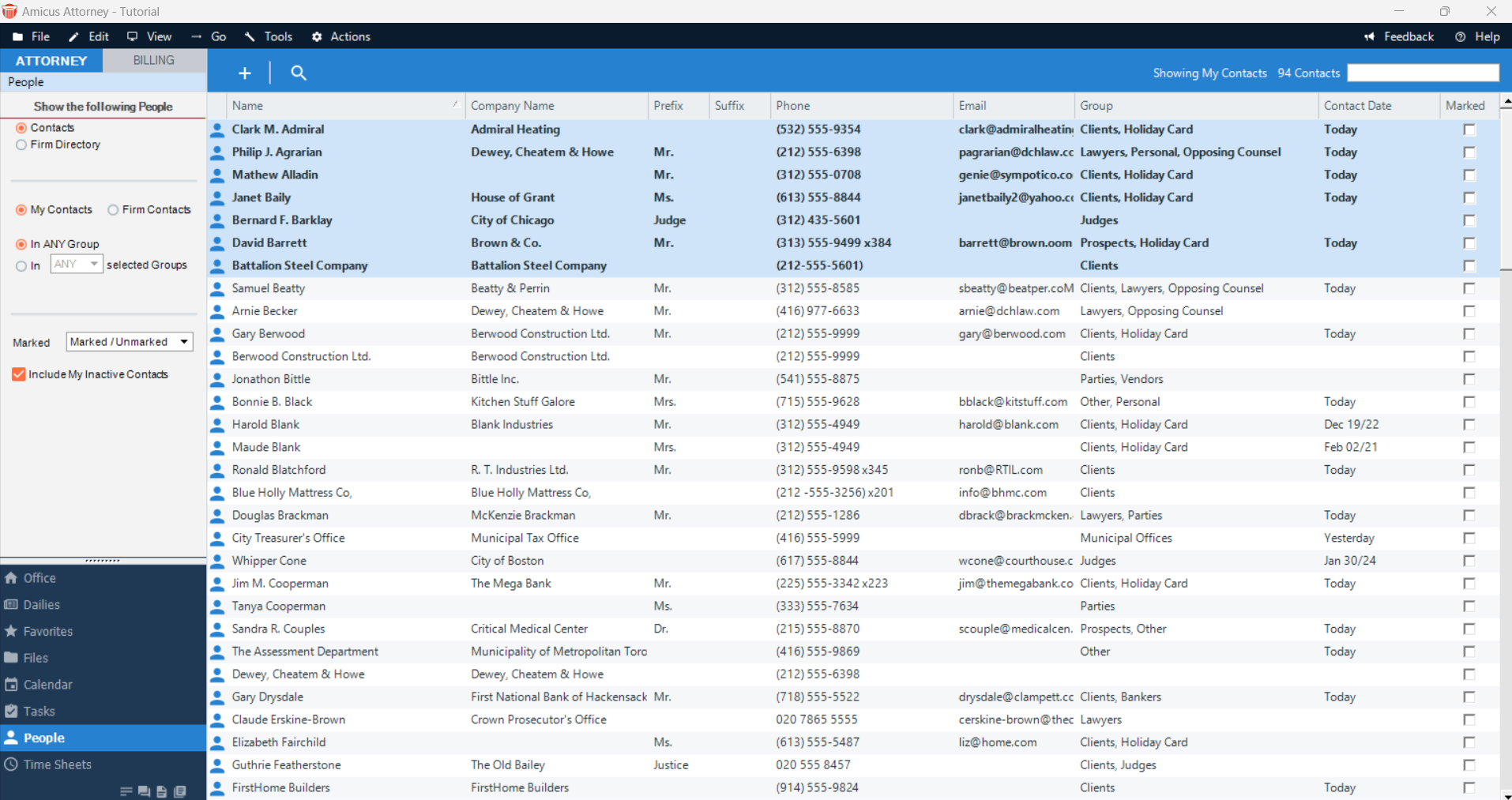This screenshot has height=800, width=1512.
Task: Click the Showing My Contacts label
Action: click(x=1209, y=73)
